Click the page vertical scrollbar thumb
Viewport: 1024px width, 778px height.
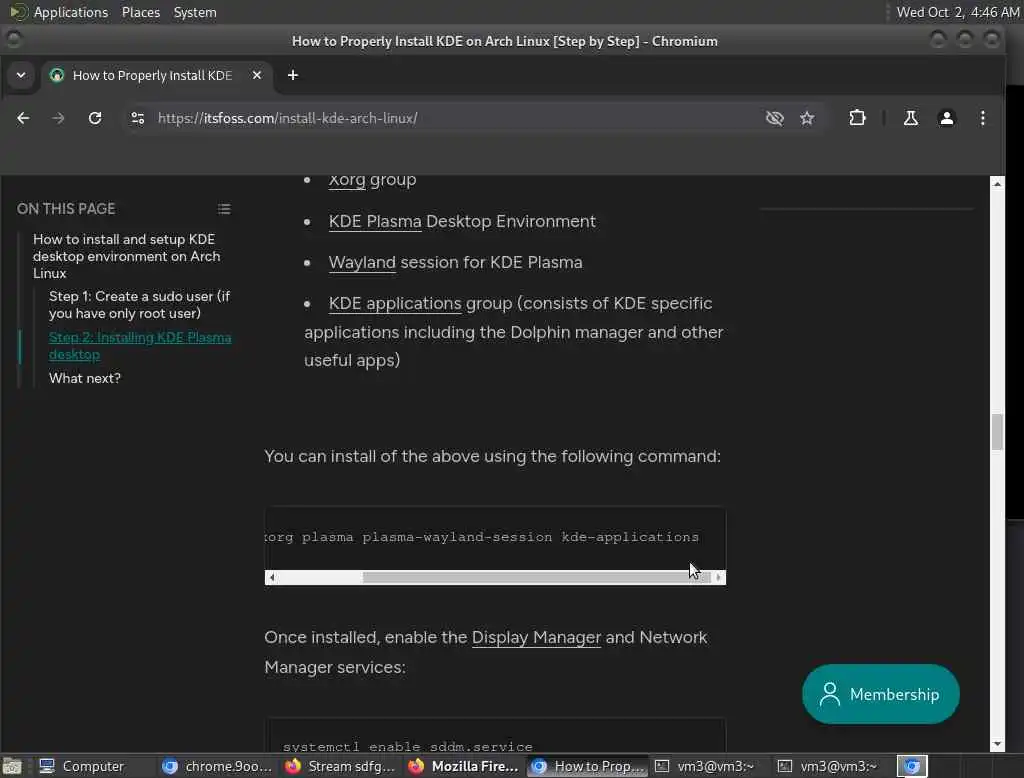997,432
